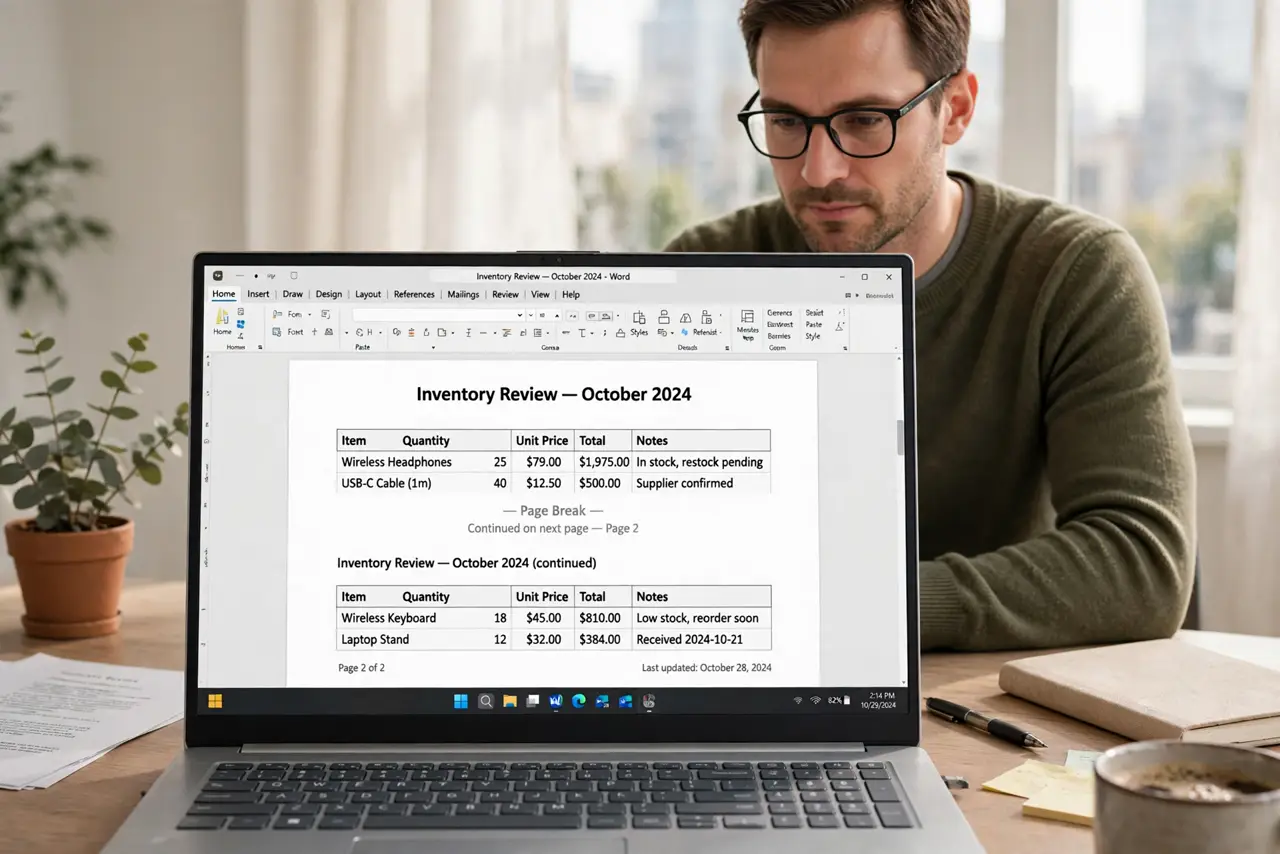Click the "Supplier confirmed" note
Image resolution: width=1280 pixels, height=854 pixels.
pyautogui.click(x=685, y=483)
